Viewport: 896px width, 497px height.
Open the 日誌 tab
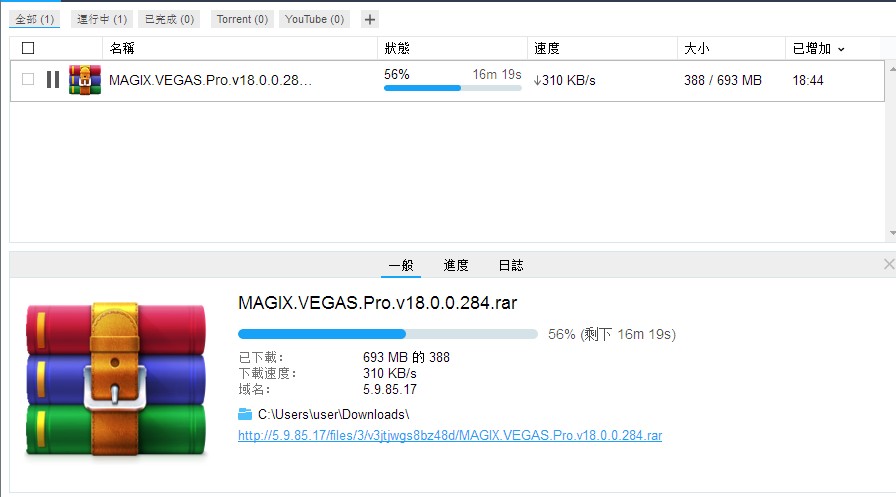(510, 265)
